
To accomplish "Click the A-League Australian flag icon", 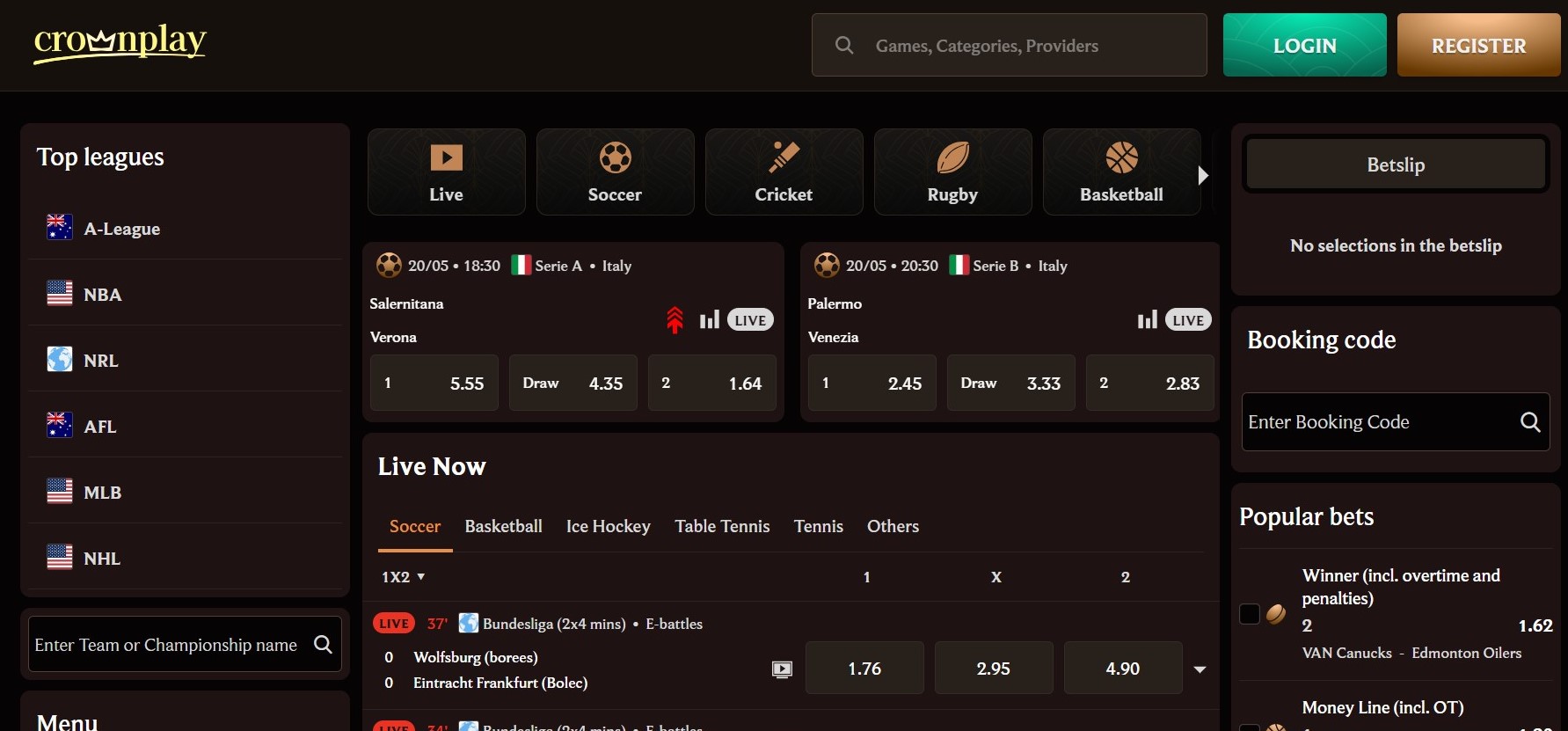I will pos(59,228).
